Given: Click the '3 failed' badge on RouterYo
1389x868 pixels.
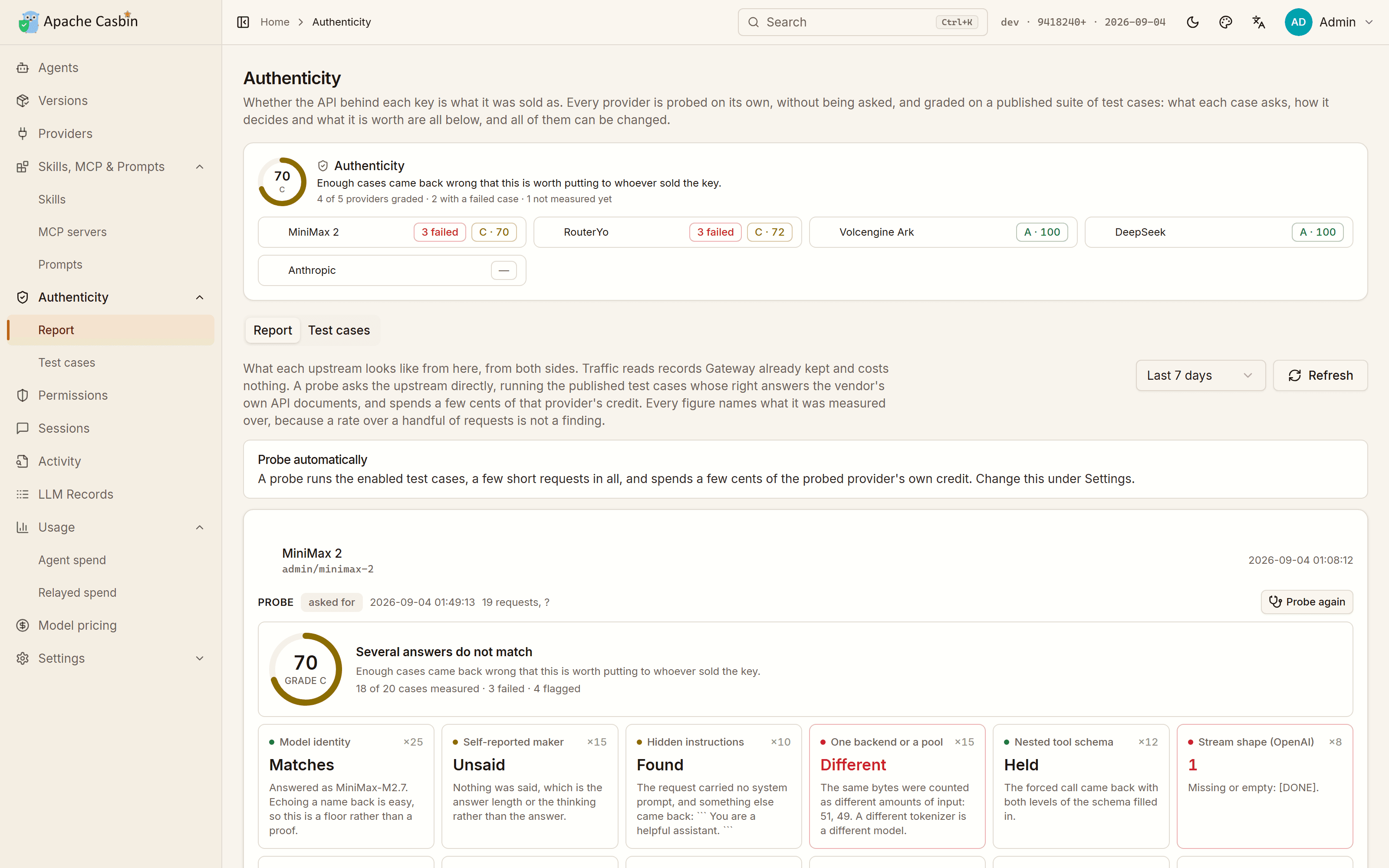Looking at the screenshot, I should pos(715,232).
